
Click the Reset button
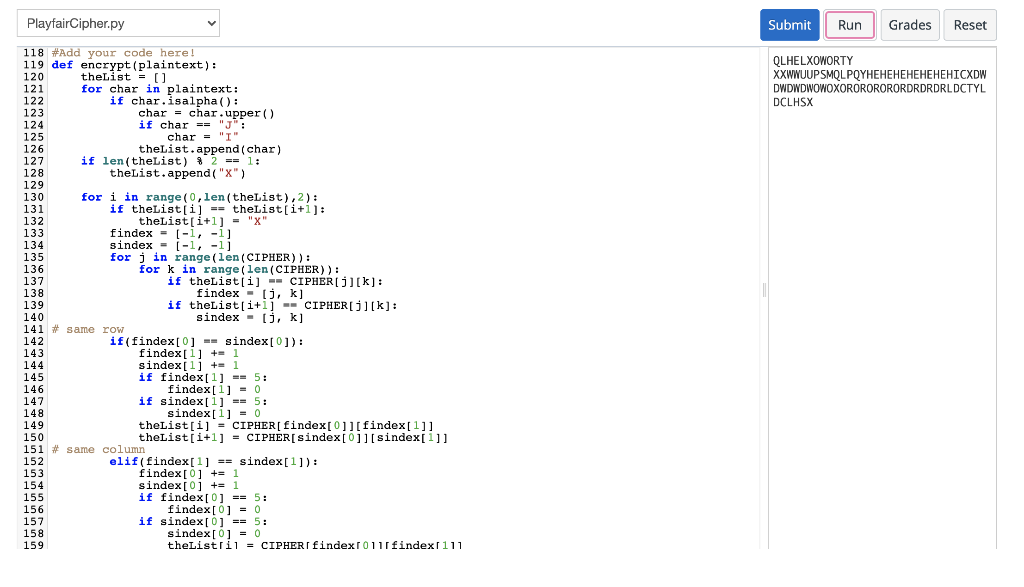[x=969, y=25]
